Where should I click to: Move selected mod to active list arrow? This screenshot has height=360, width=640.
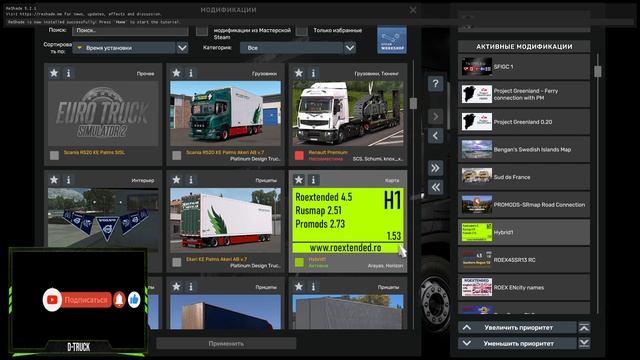[436, 117]
